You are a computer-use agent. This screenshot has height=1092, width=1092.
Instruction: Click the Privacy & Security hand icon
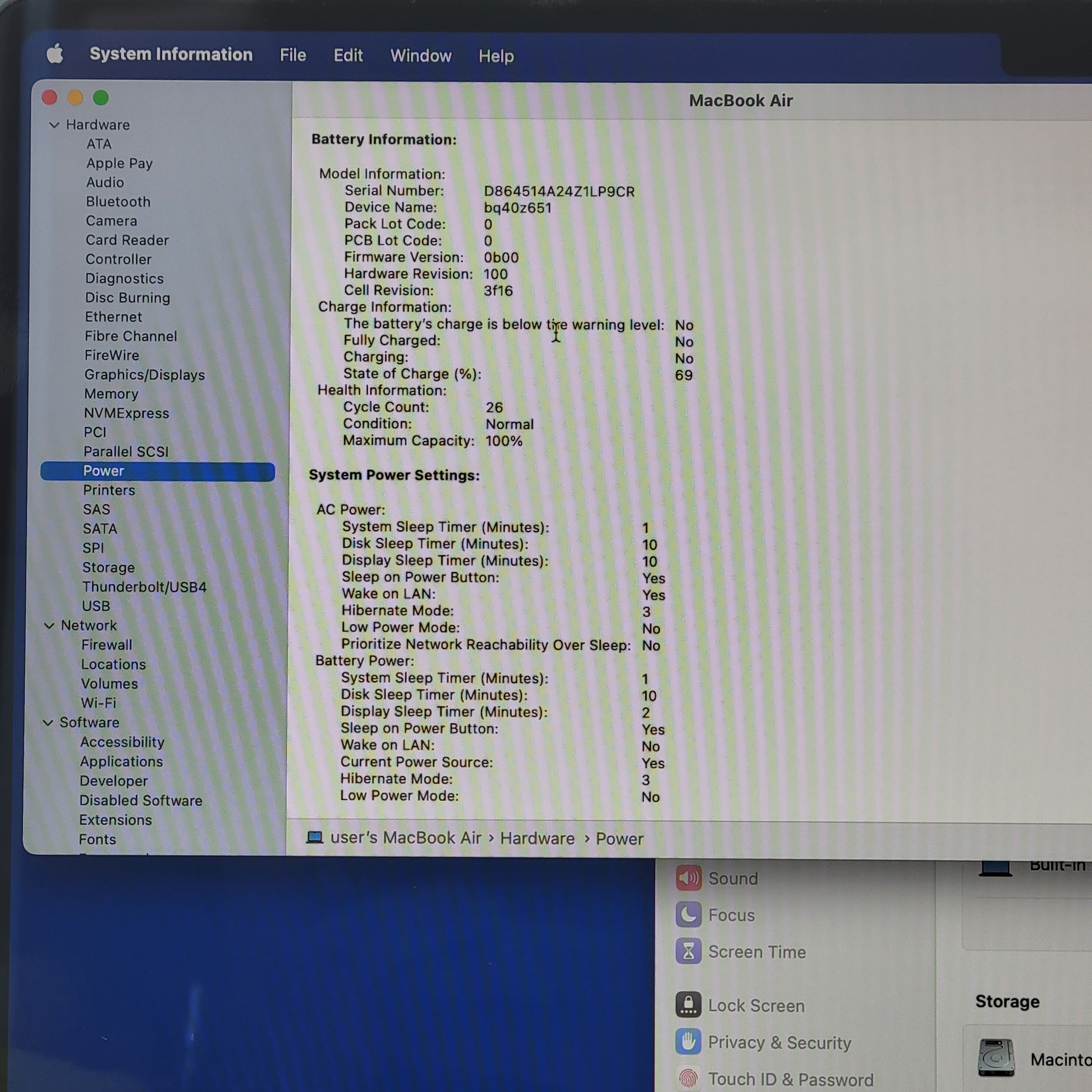coord(688,1041)
